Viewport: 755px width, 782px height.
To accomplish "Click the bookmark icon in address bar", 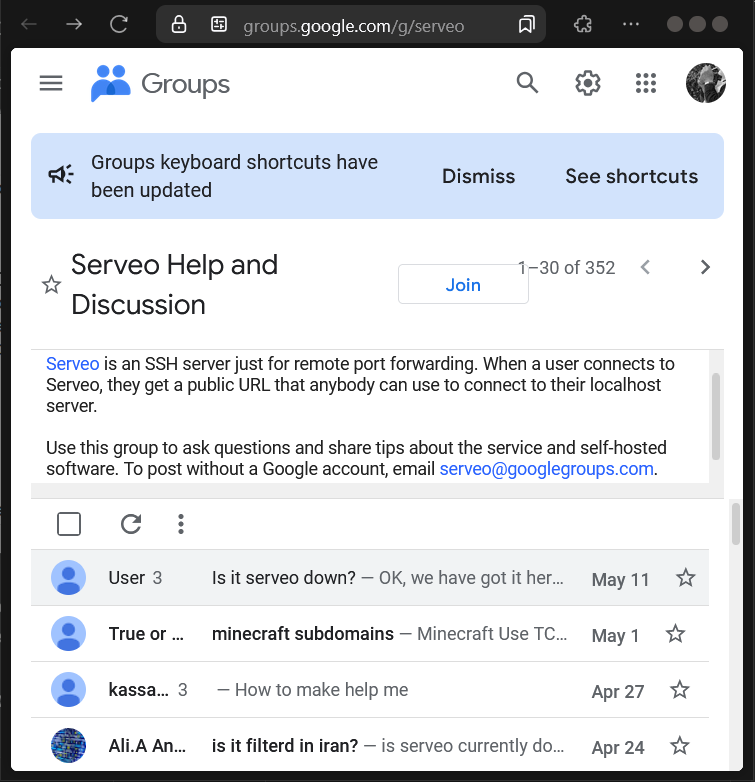I will click(x=527, y=24).
